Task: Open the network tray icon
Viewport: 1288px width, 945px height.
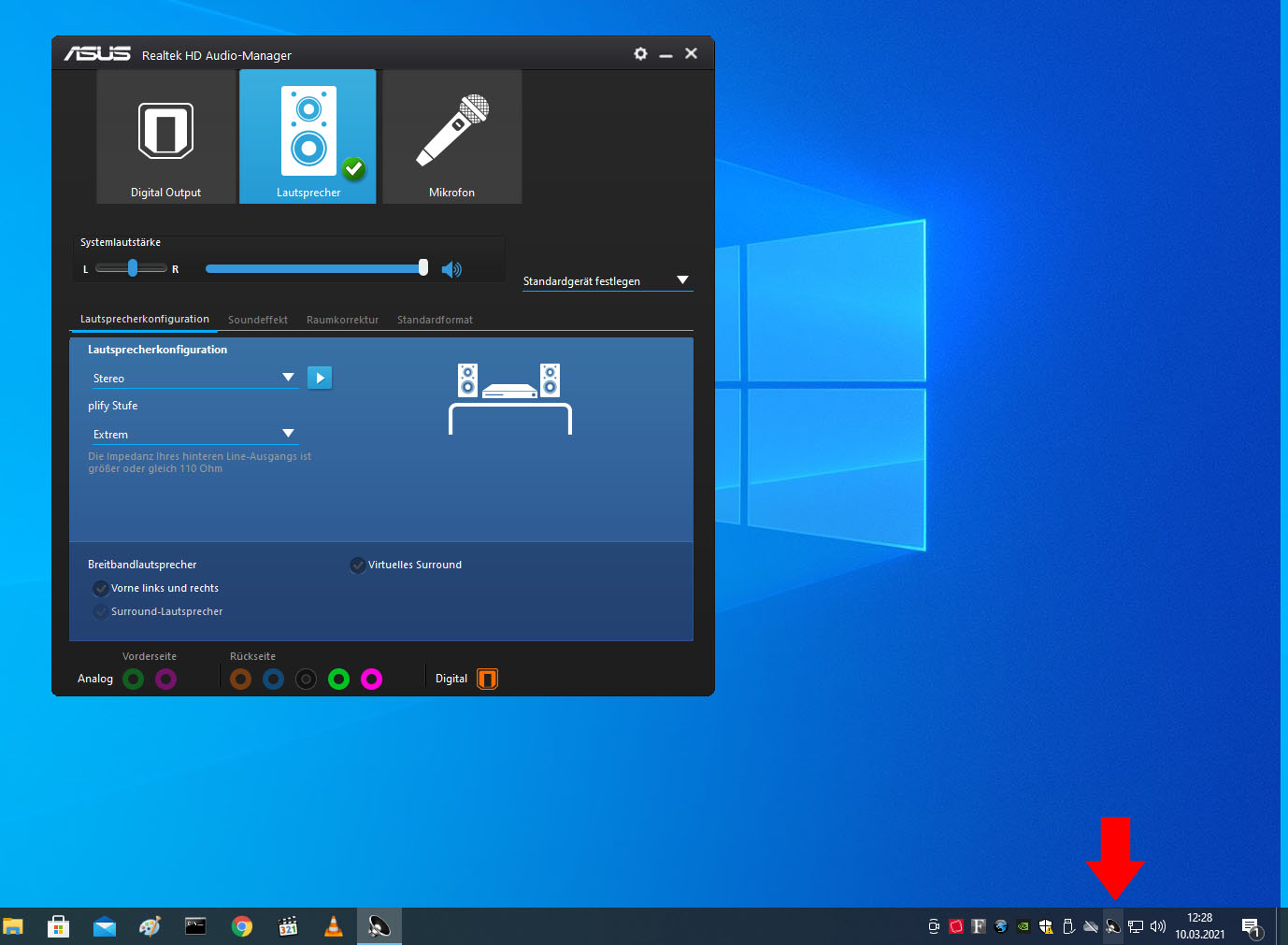Action: tap(1136, 926)
